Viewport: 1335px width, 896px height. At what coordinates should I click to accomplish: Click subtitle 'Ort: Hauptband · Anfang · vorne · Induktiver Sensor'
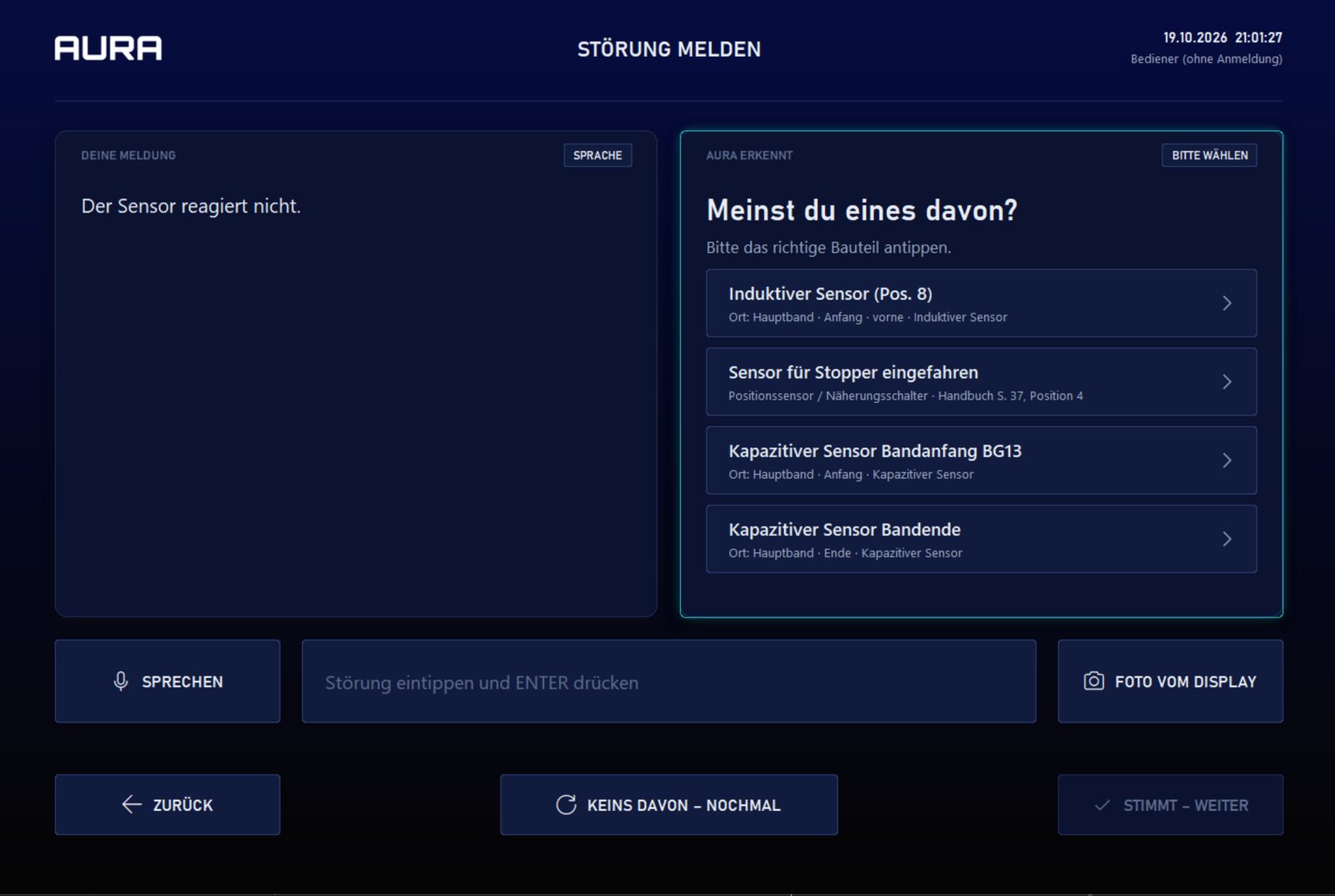(x=868, y=317)
